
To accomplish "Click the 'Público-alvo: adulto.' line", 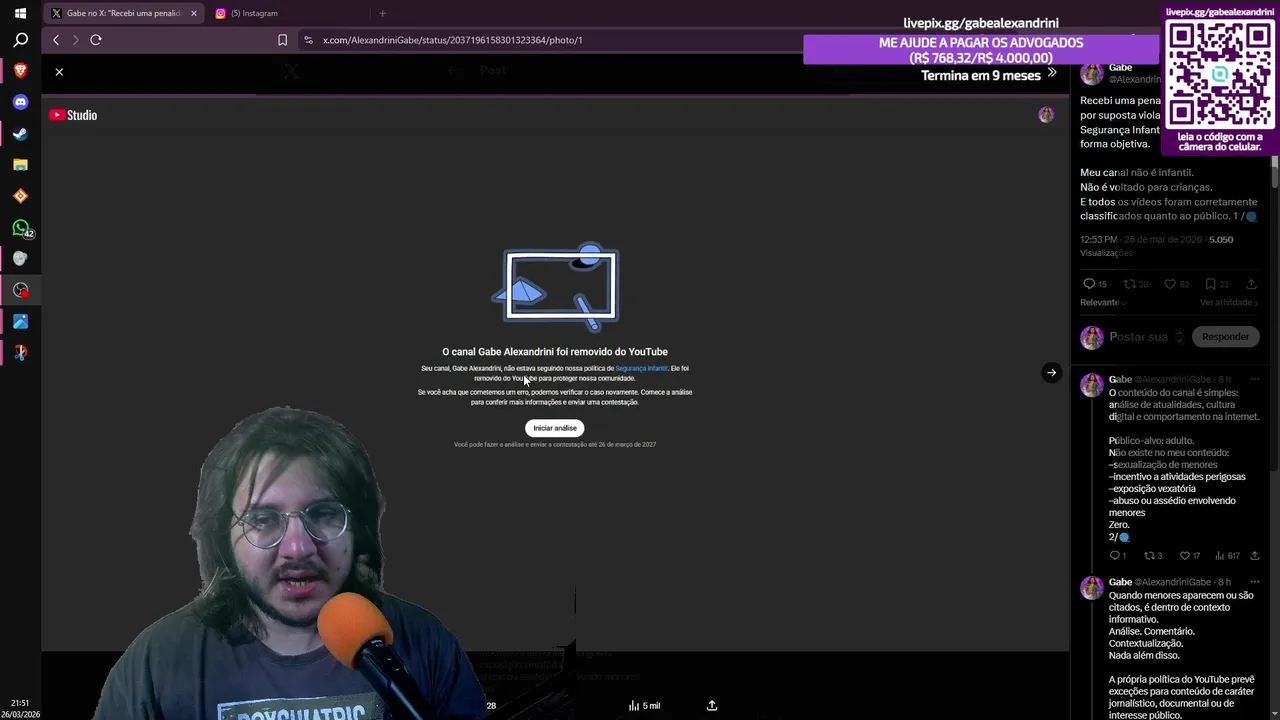I will (x=1151, y=441).
